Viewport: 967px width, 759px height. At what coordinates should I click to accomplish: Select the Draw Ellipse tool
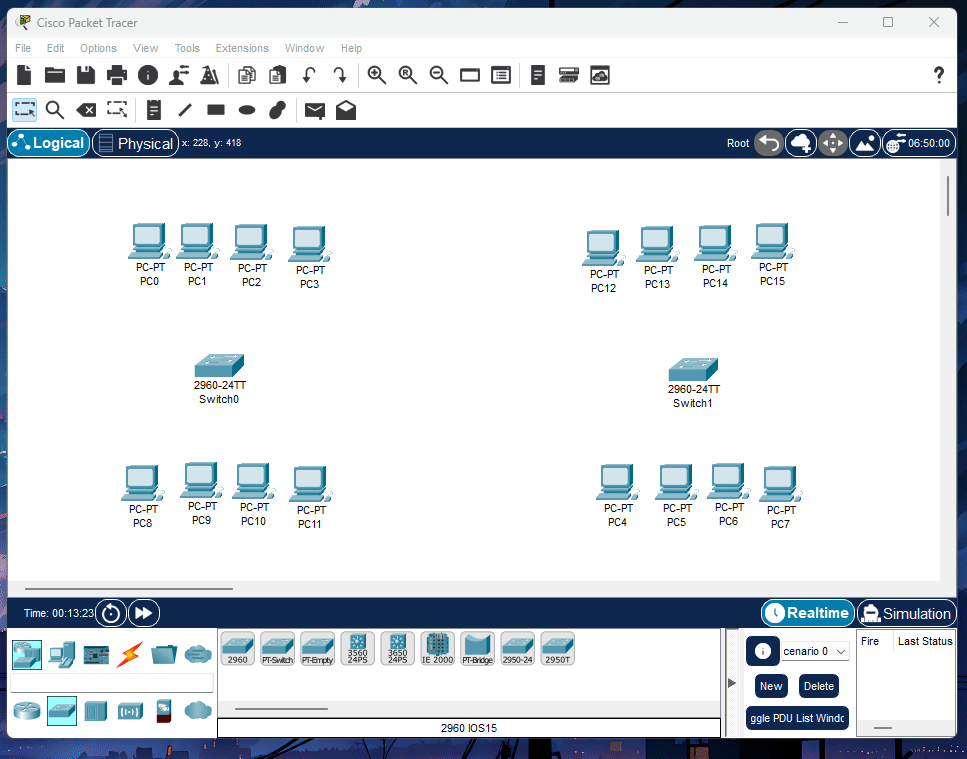pyautogui.click(x=247, y=110)
